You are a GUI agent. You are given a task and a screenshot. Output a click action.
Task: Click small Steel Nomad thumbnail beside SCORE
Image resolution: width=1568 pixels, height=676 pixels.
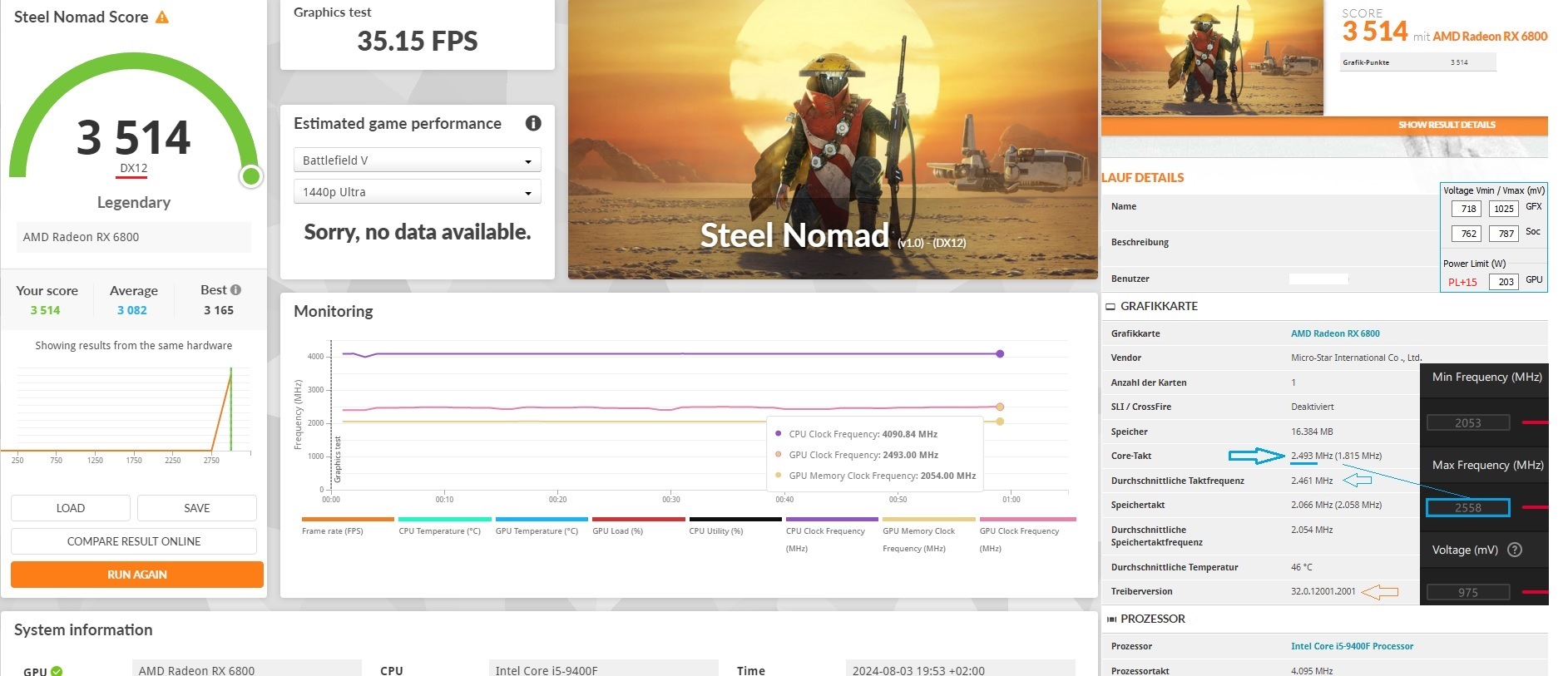[1212, 57]
